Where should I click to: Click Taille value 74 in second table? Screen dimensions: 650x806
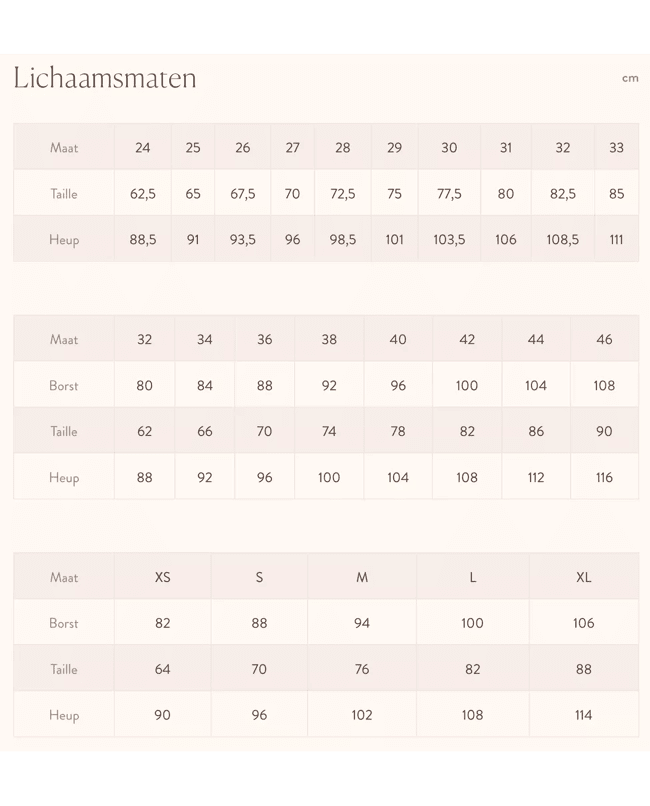(x=329, y=431)
